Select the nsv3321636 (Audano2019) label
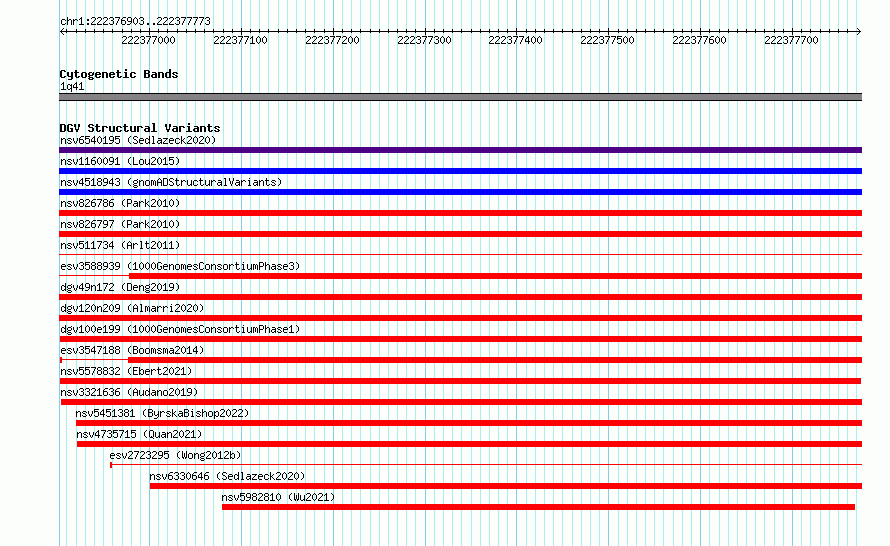Screen dimensions: 890x546 (x=129, y=392)
